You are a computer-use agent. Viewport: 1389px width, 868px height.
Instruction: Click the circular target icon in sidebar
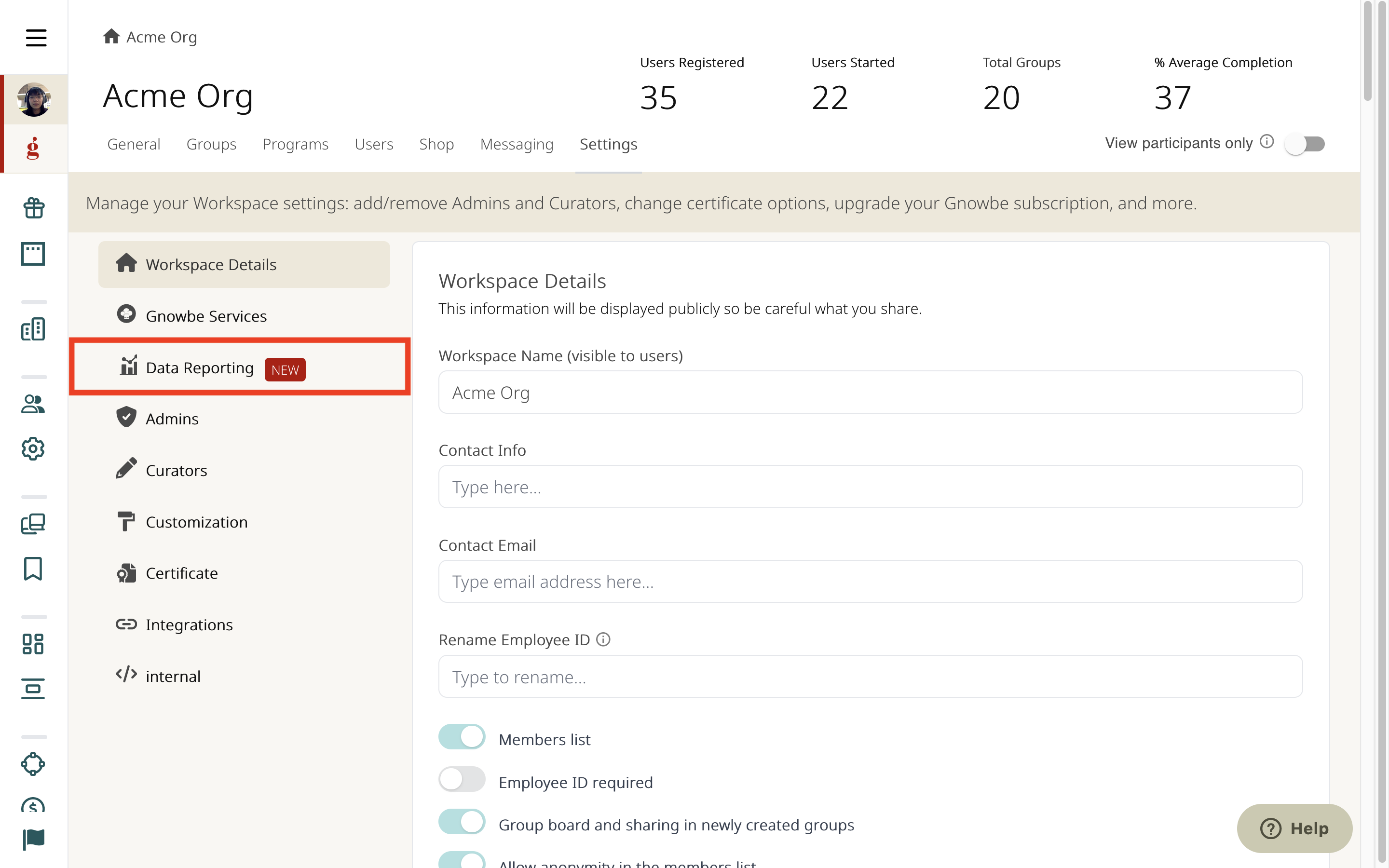(33, 764)
